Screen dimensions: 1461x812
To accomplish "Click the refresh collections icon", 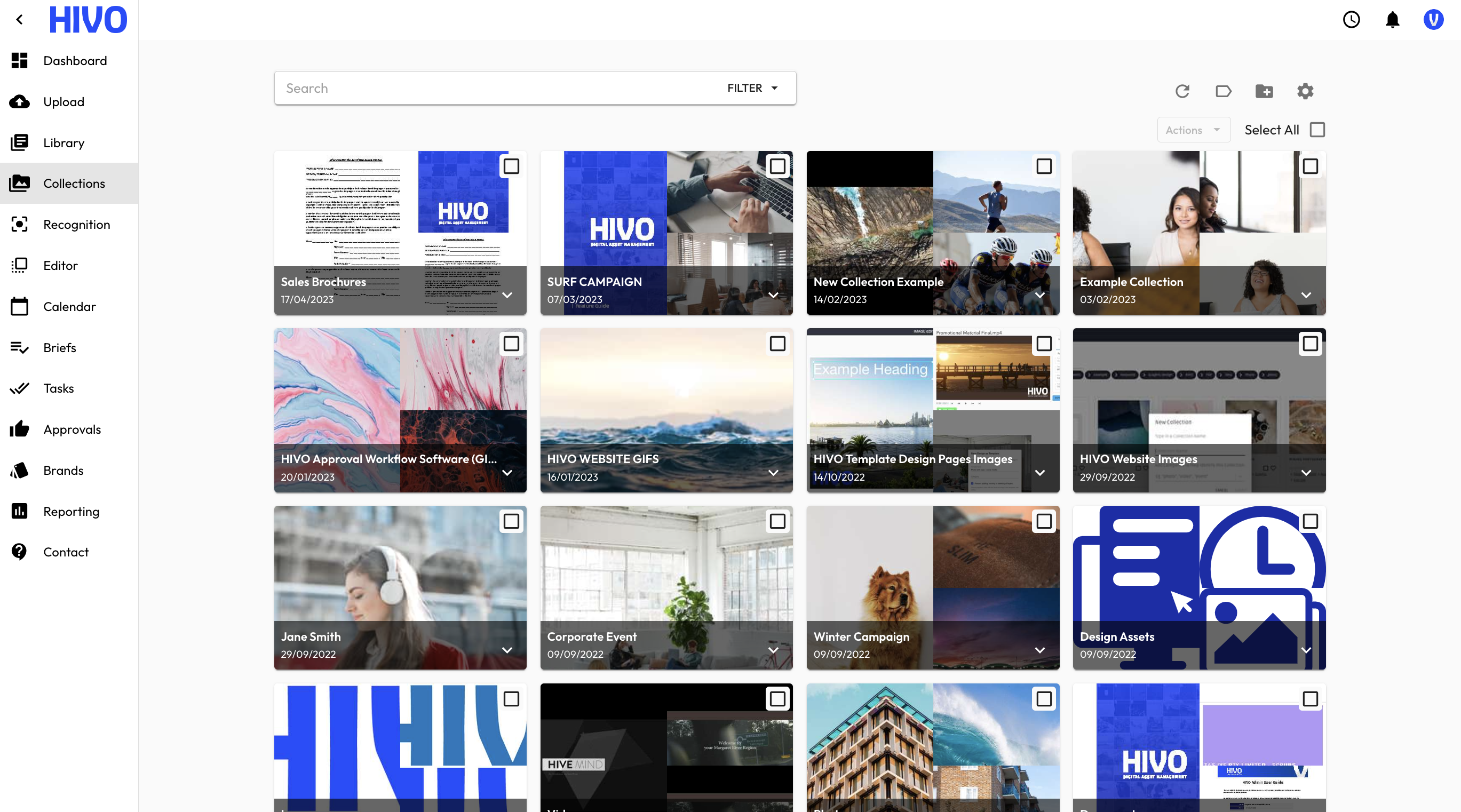I will [1182, 91].
